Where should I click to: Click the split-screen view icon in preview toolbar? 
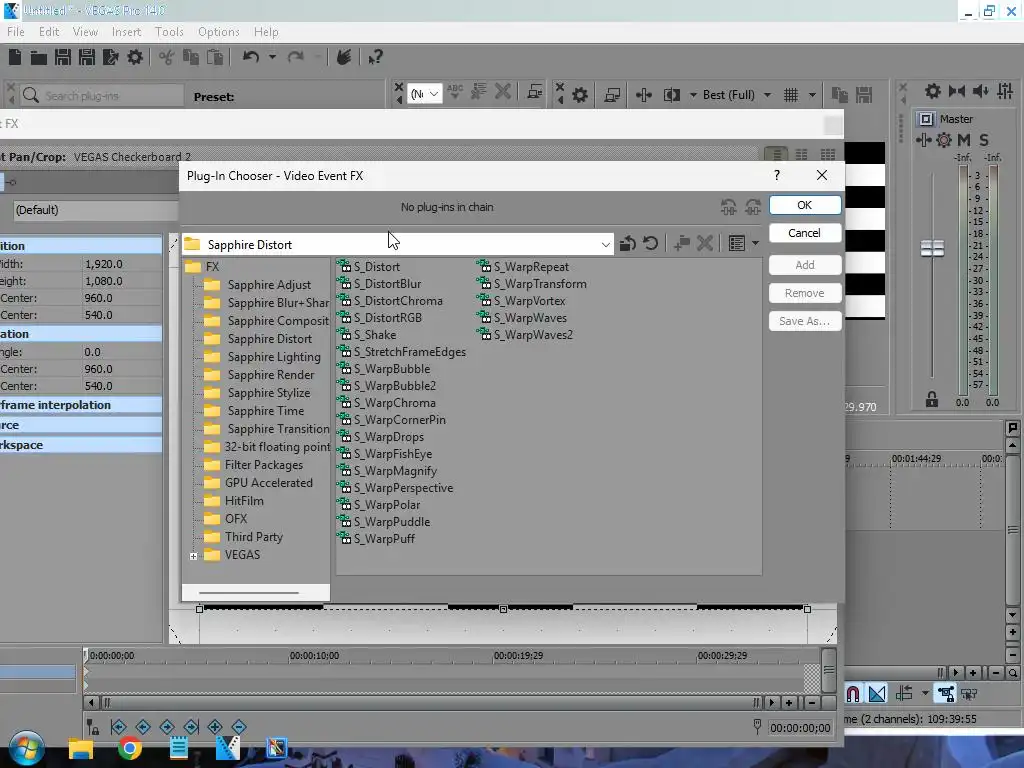coord(672,95)
